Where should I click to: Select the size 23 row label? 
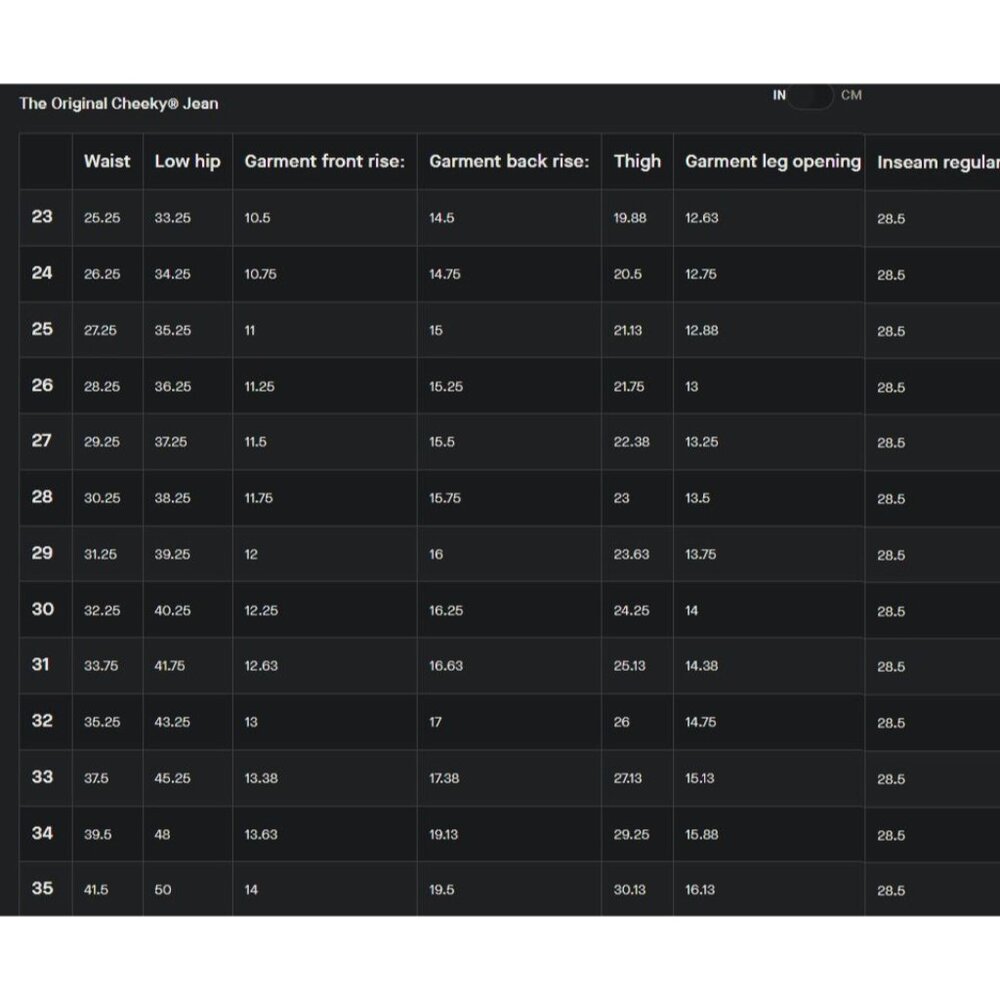pyautogui.click(x=42, y=216)
